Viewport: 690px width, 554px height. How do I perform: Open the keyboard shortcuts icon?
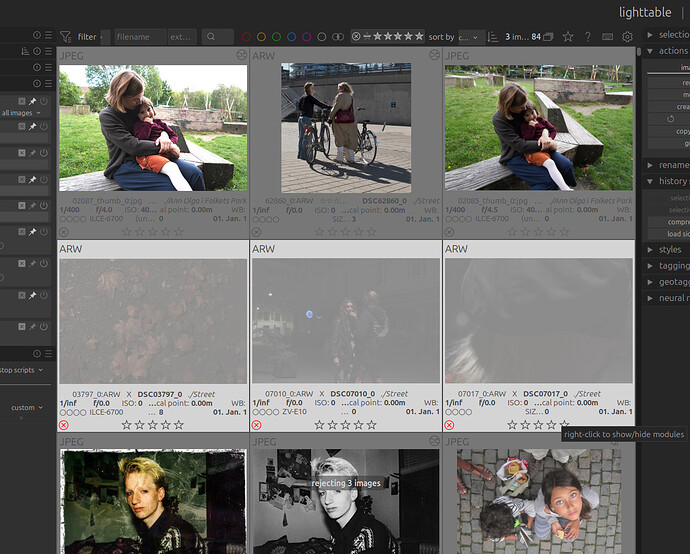point(607,37)
